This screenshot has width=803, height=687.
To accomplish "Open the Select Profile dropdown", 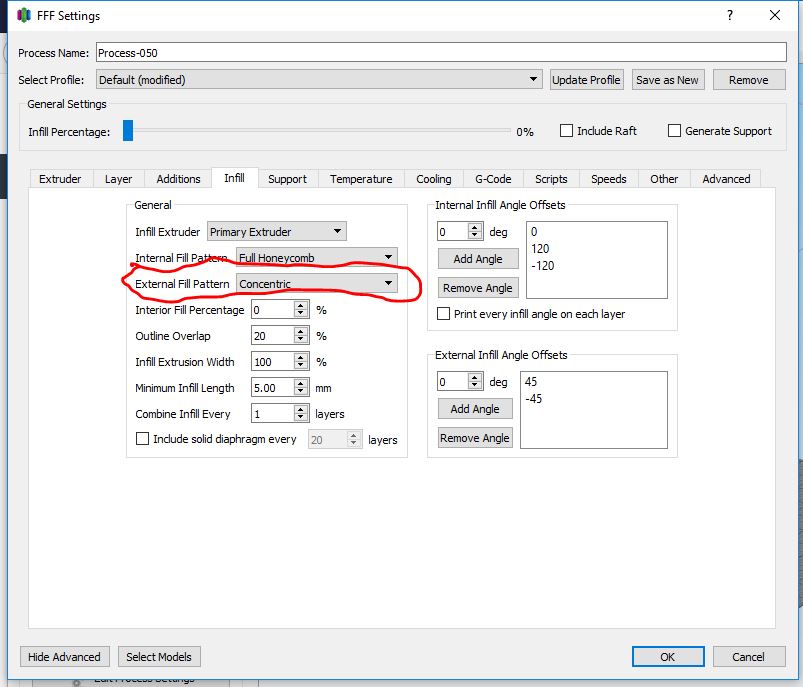I will pyautogui.click(x=319, y=79).
